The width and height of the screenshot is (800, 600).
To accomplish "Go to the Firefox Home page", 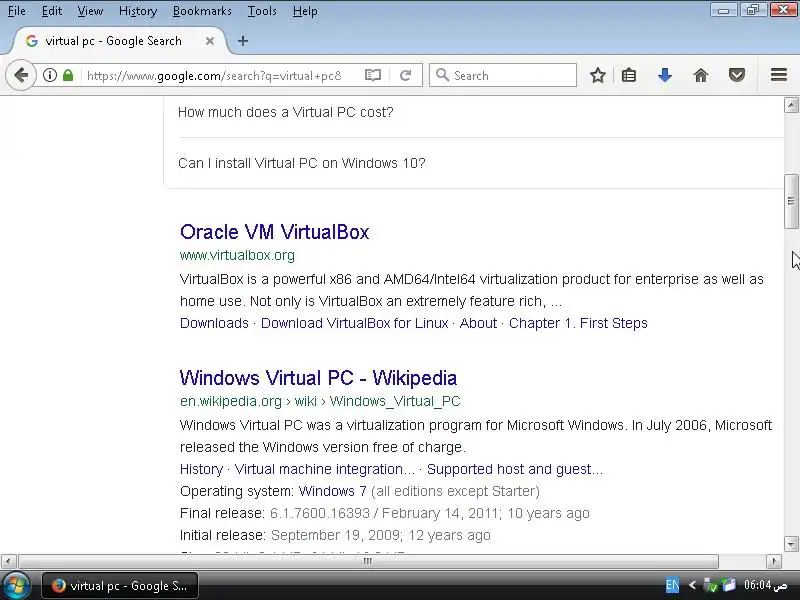I will point(701,76).
